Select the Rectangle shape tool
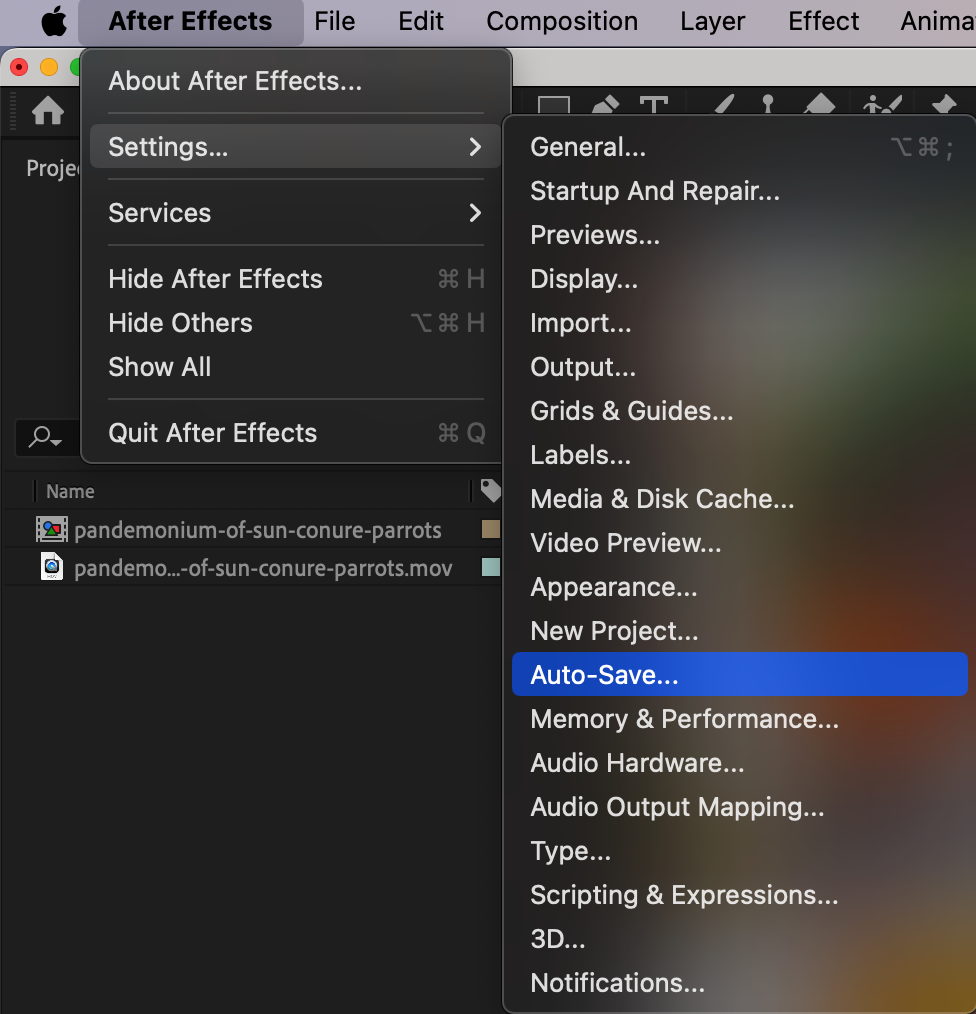Screen dimensions: 976x1014 pos(554,105)
